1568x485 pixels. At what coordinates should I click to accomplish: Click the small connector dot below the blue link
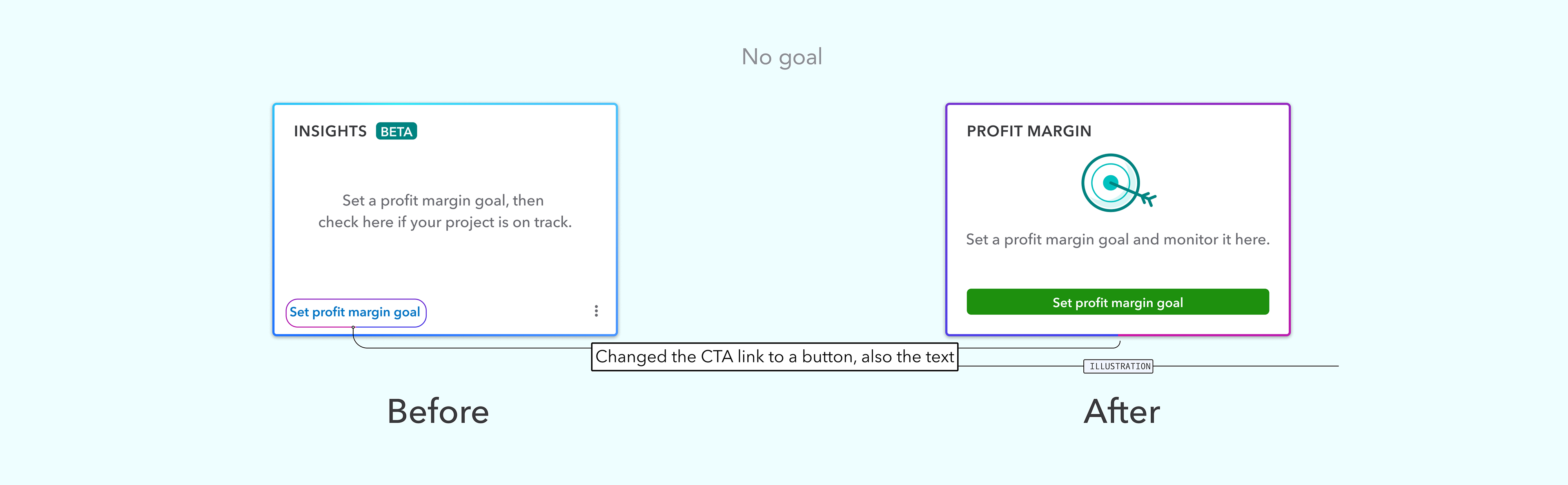pos(353,327)
